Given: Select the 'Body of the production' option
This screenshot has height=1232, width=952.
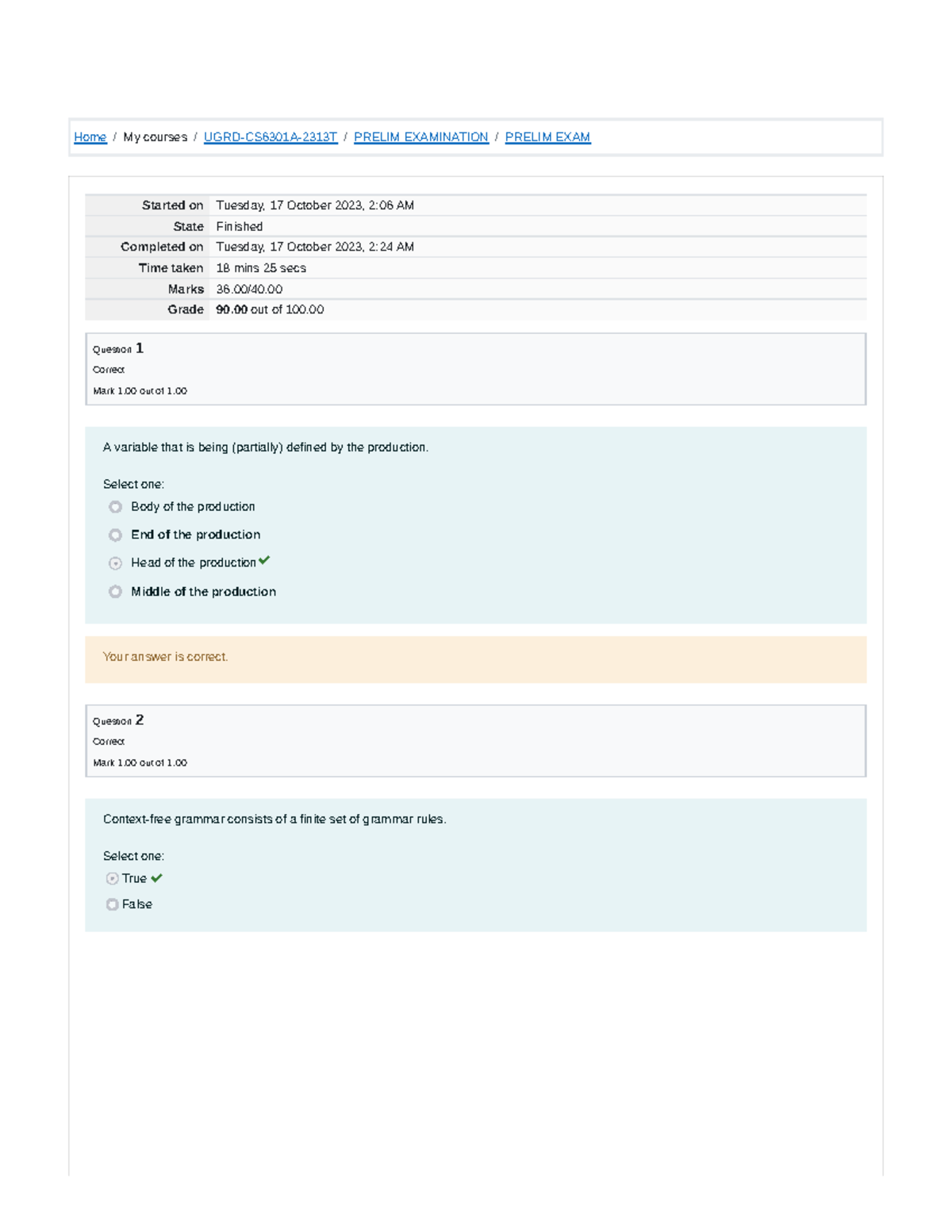Looking at the screenshot, I should click(x=115, y=507).
